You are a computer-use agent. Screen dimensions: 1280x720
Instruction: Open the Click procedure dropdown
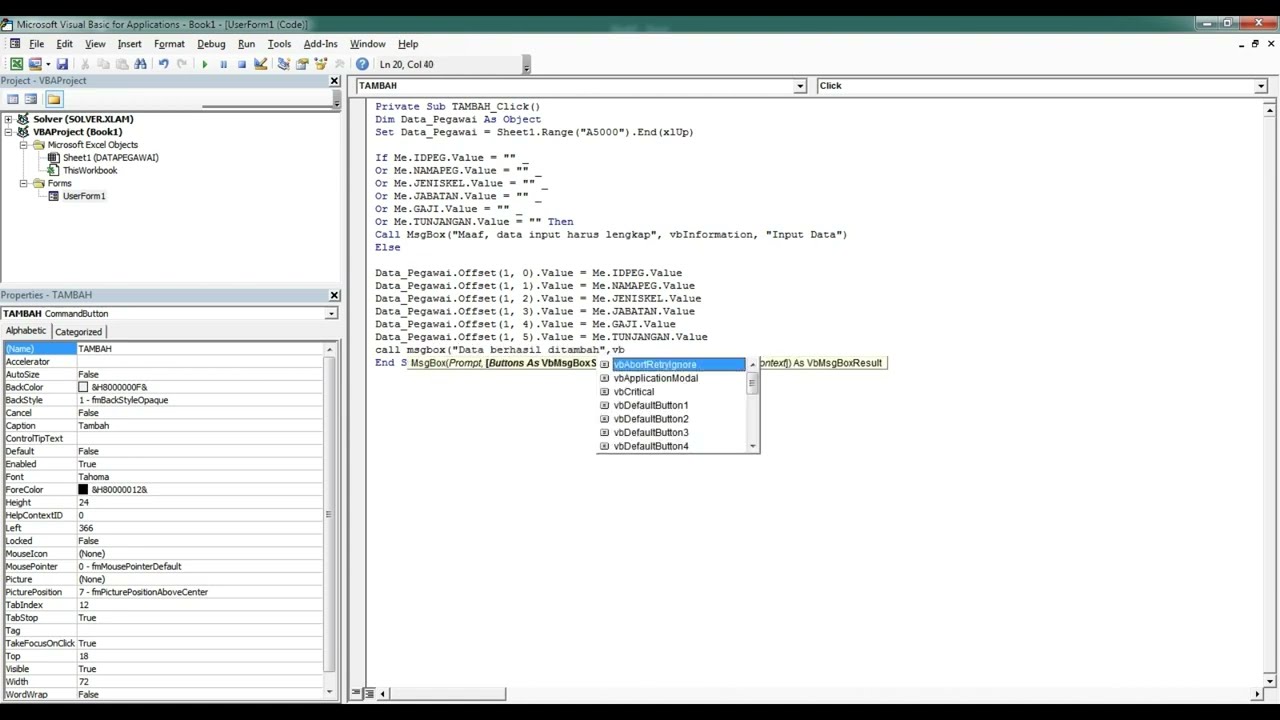pyautogui.click(x=1261, y=86)
